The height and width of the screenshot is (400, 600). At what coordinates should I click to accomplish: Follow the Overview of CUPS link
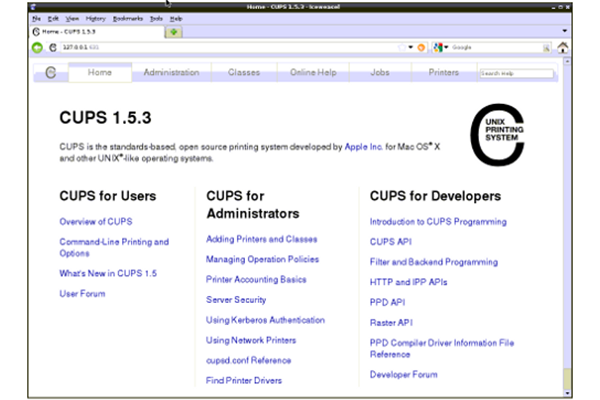(x=95, y=221)
